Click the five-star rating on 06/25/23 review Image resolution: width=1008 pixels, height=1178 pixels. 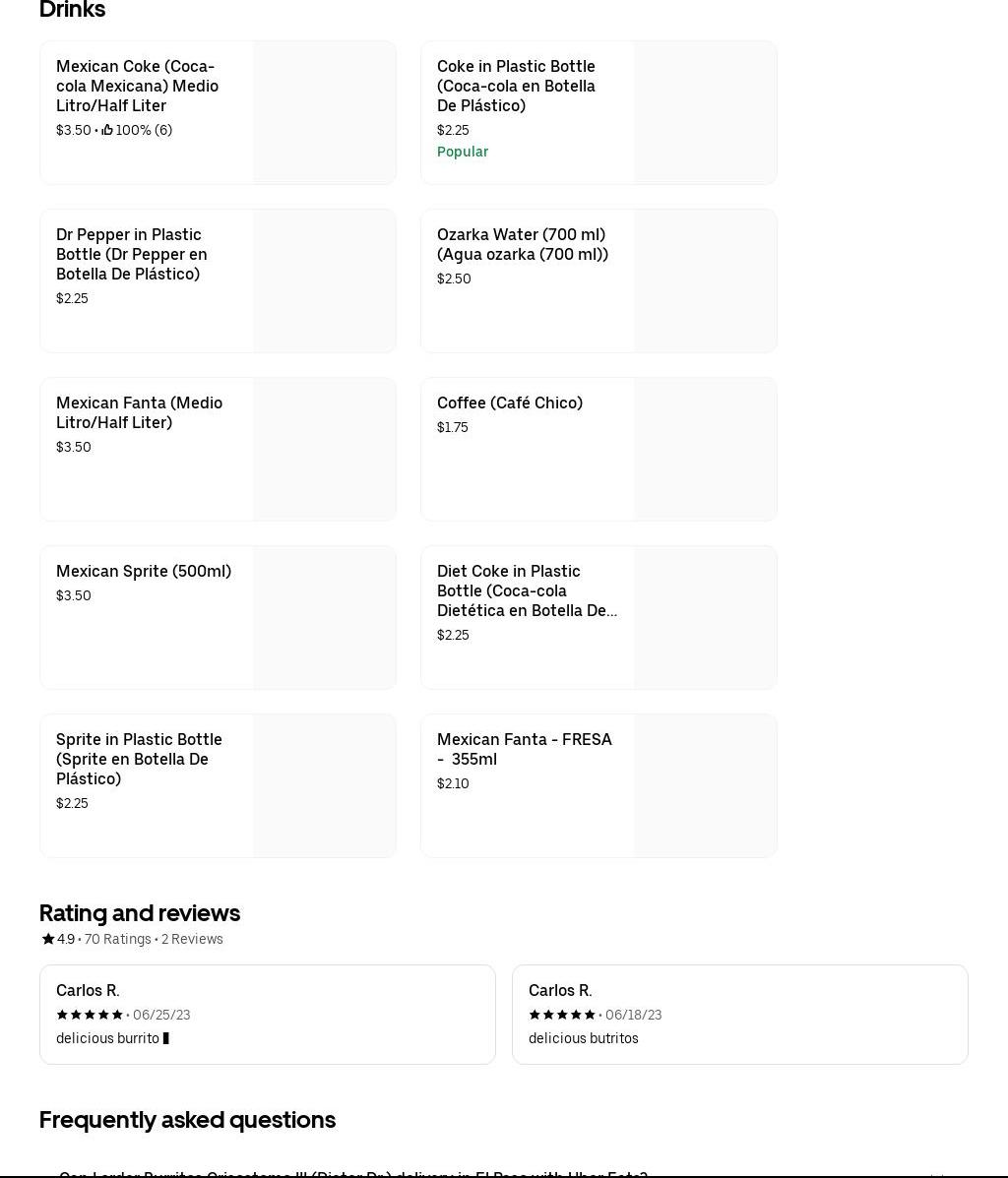90,1015
